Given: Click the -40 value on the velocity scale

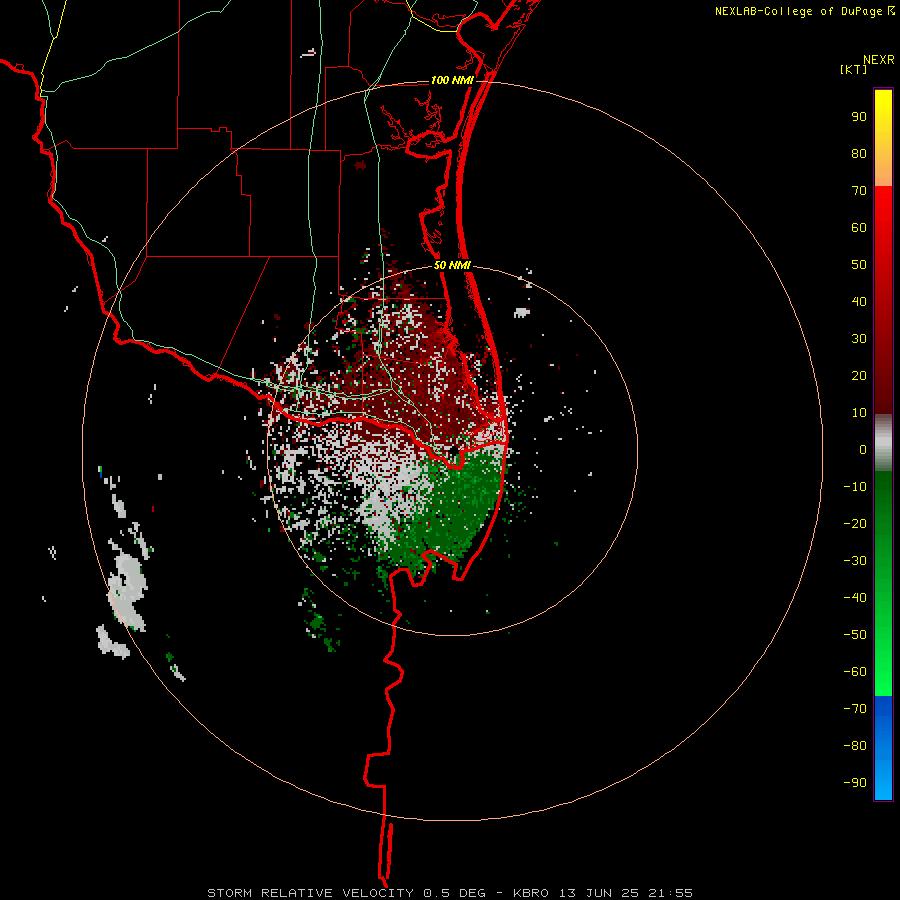Looking at the screenshot, I should tap(855, 598).
